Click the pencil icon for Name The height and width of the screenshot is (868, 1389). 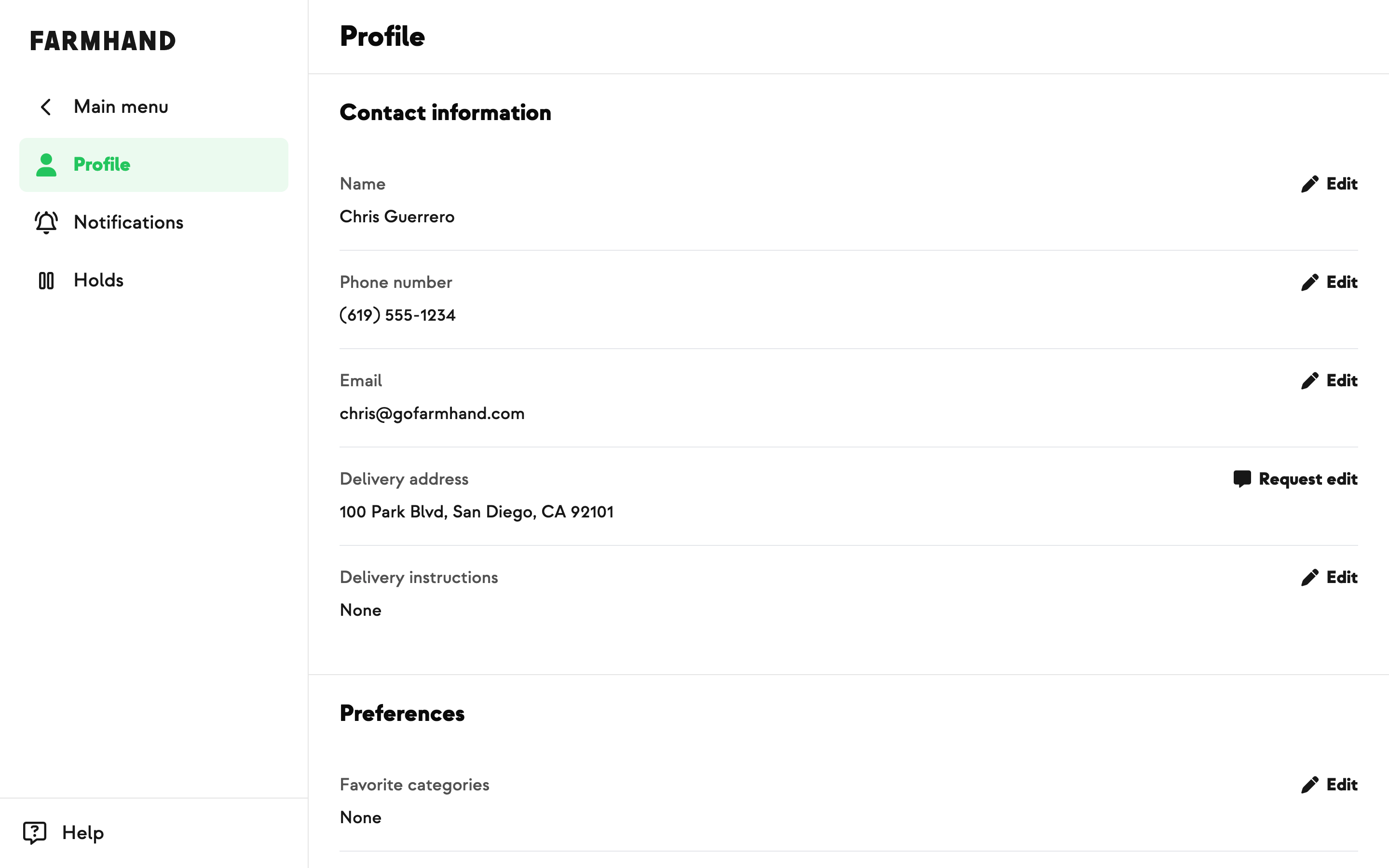pos(1309,184)
